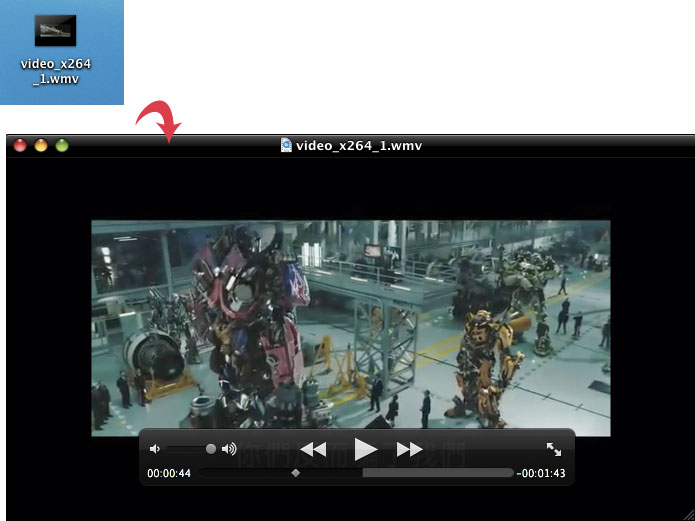Rewind the video with the double-left arrows
695x521 pixels.
point(313,449)
